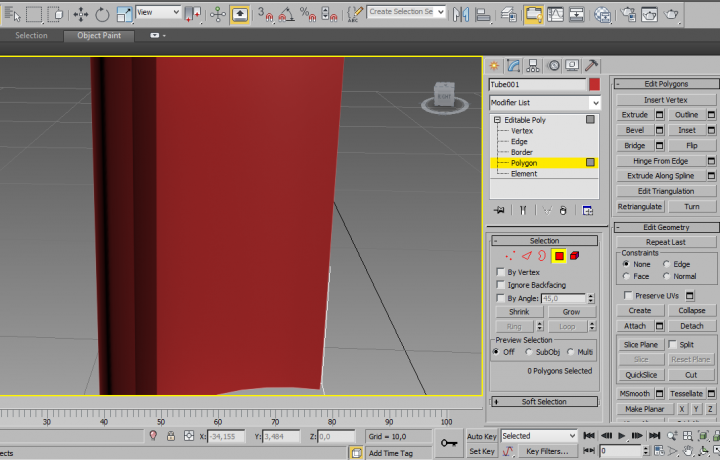The height and width of the screenshot is (460, 720).
Task: Switch to the Object Paint tab
Action: tap(99, 35)
